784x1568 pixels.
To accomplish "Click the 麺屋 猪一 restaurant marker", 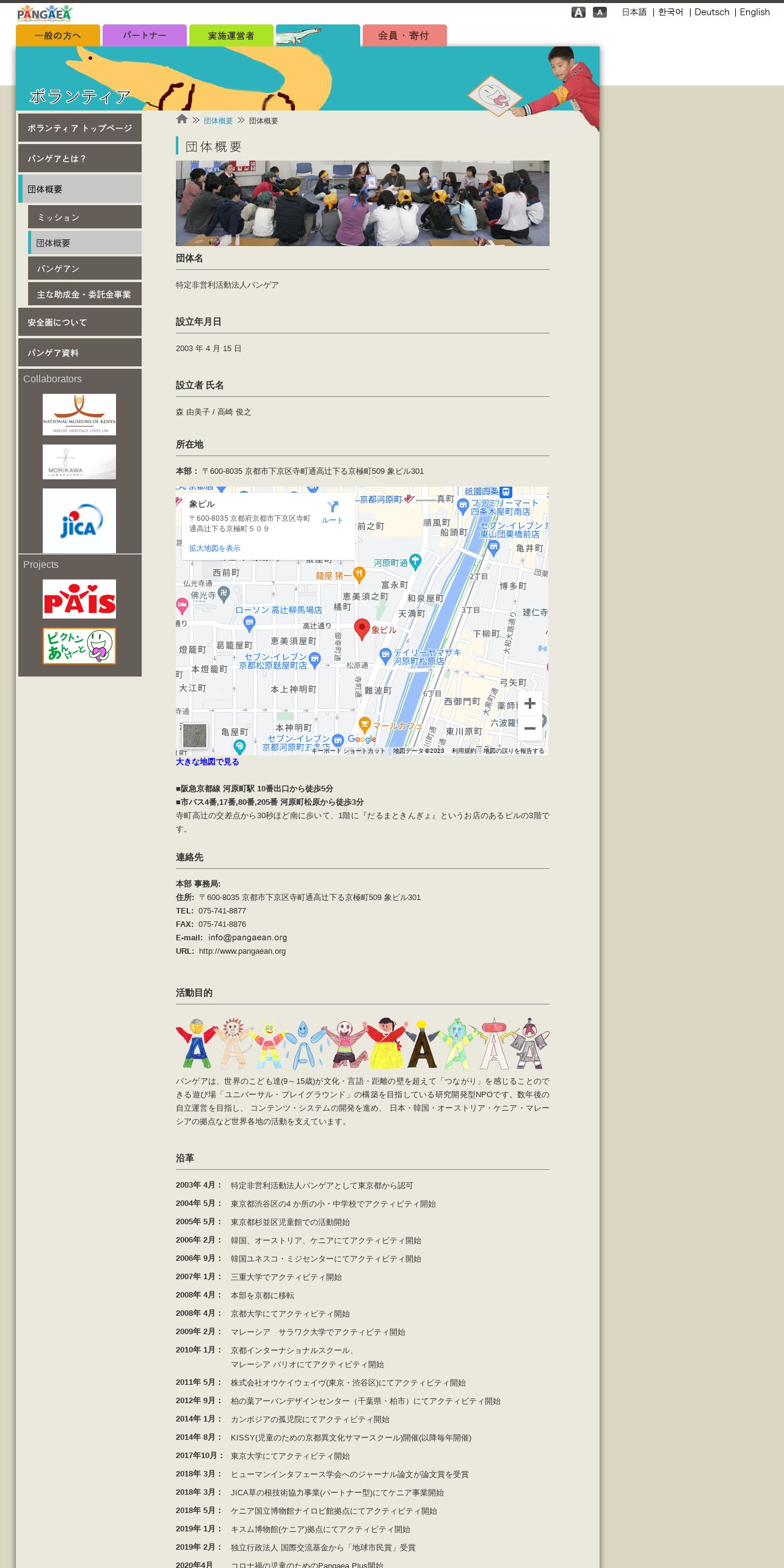I will point(359,574).
